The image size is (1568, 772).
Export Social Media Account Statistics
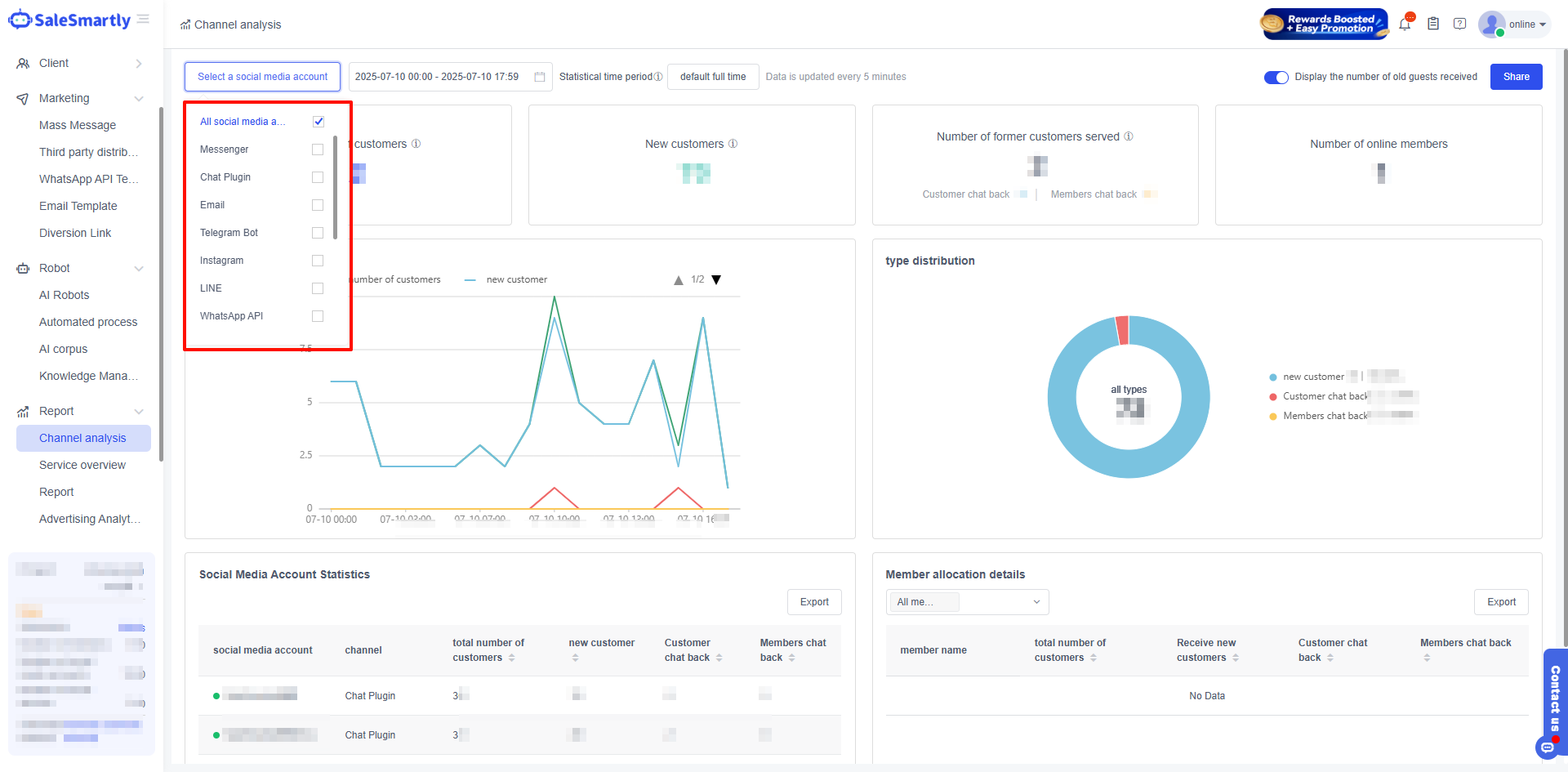[x=813, y=602]
